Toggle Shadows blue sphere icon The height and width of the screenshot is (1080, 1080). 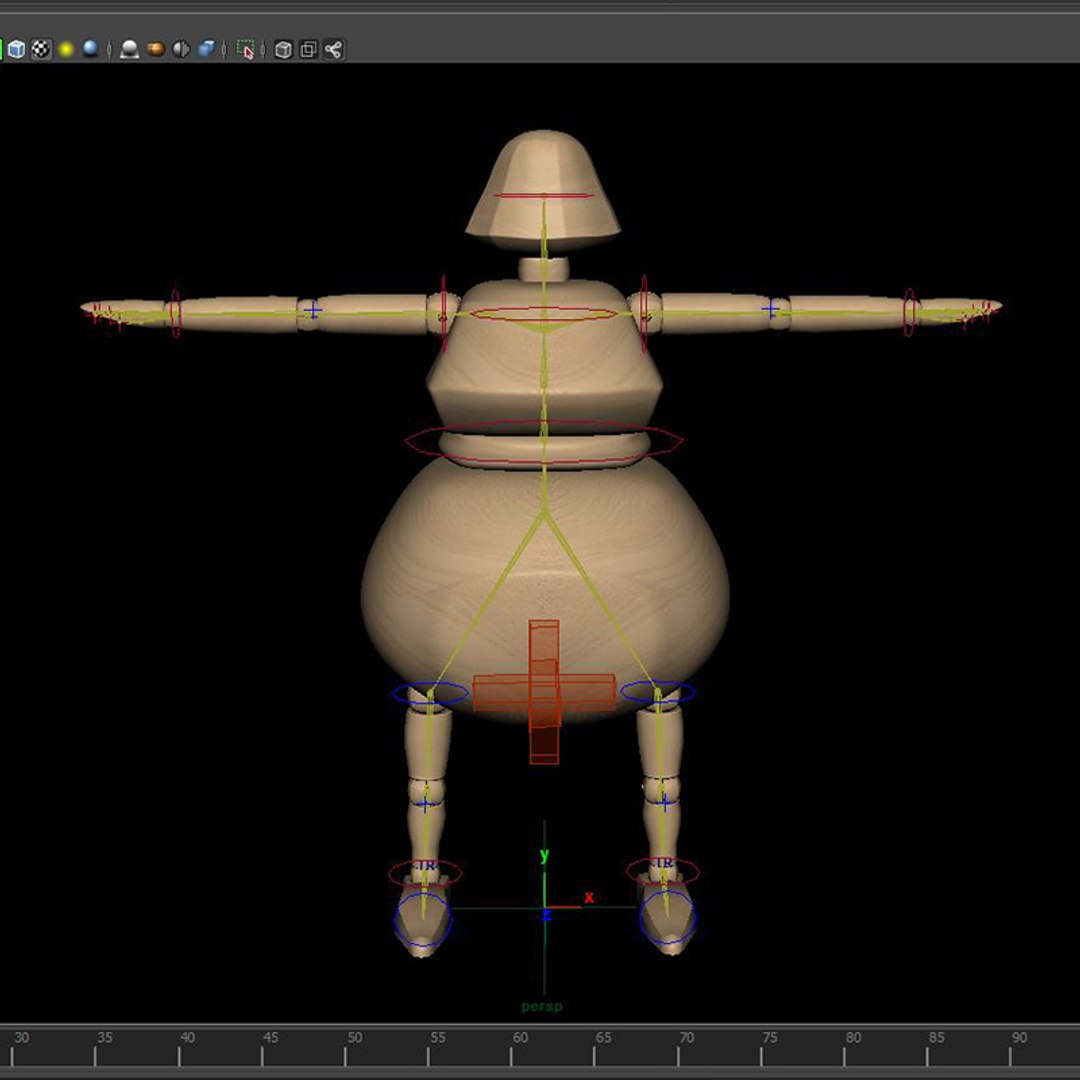[x=91, y=49]
